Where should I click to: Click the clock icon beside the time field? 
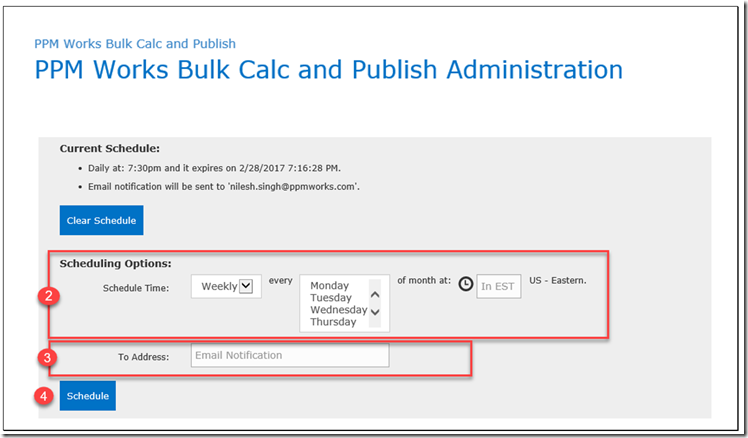point(466,284)
